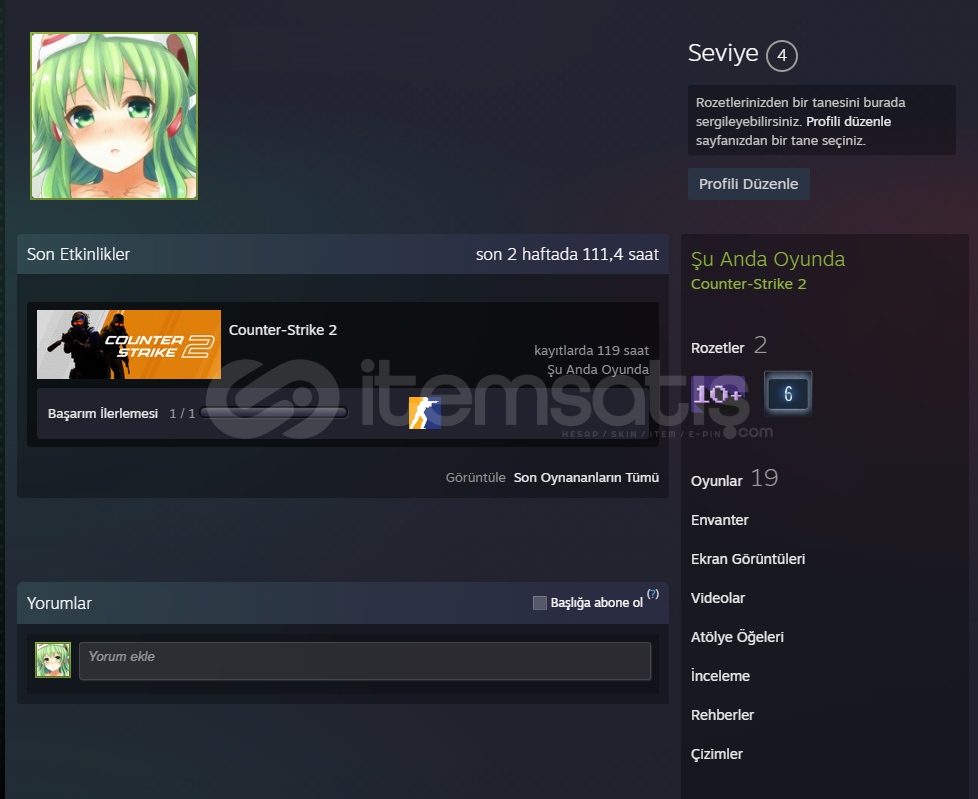978x799 pixels.
Task: Open the 'Oyunlar' games list
Action: click(717, 481)
